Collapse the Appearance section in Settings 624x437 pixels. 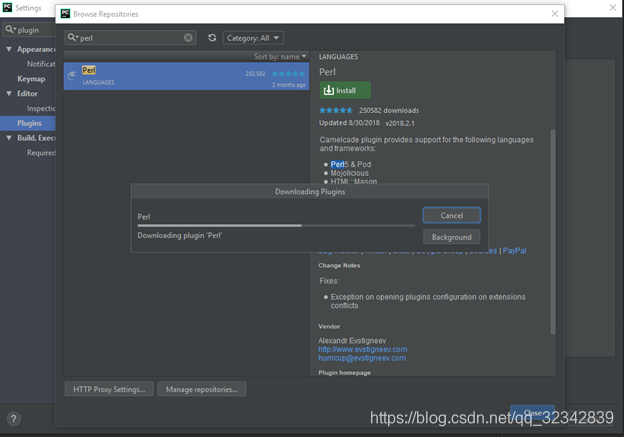pyautogui.click(x=9, y=49)
